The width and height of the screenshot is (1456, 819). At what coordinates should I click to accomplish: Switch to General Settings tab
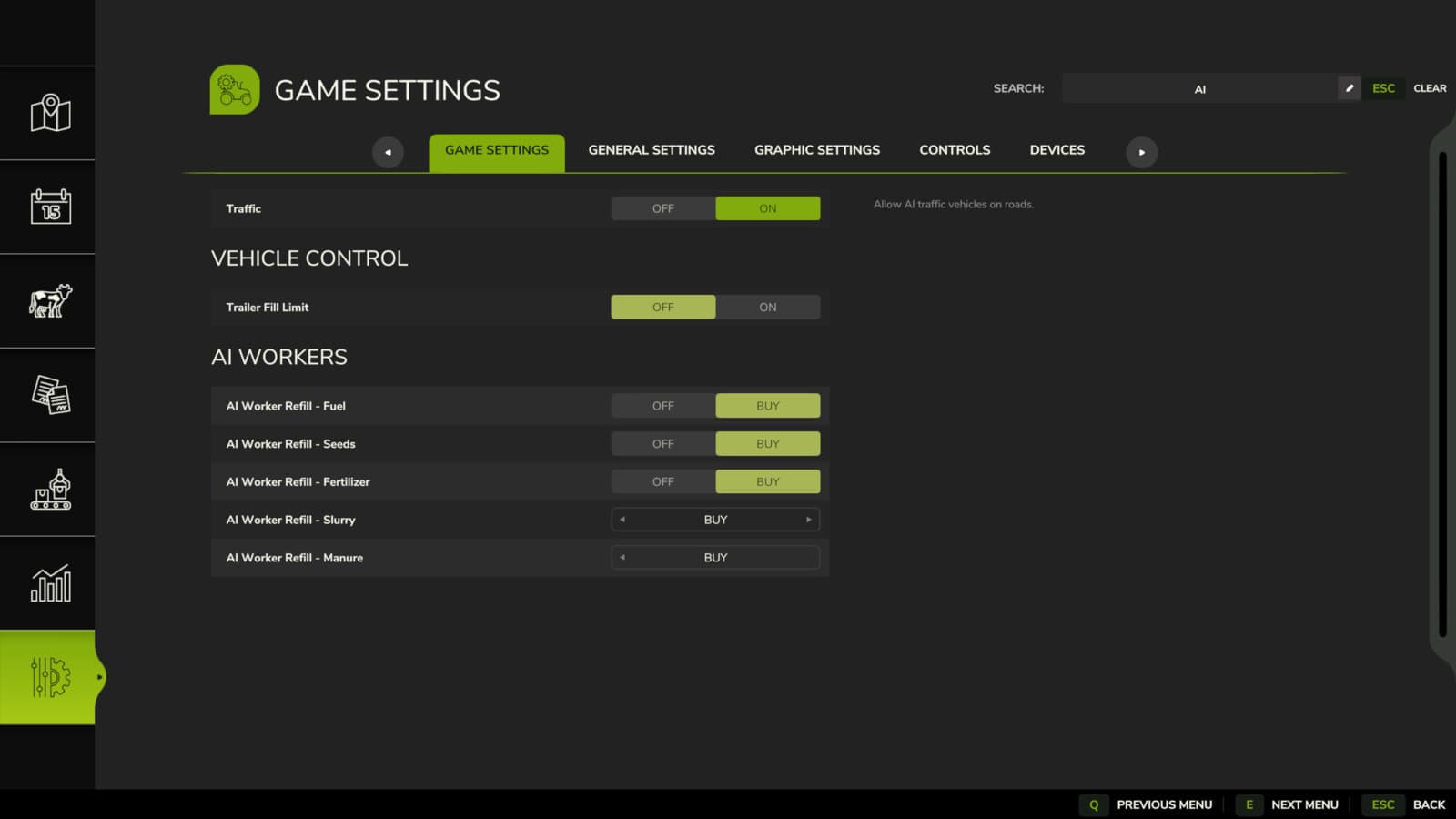(x=652, y=150)
